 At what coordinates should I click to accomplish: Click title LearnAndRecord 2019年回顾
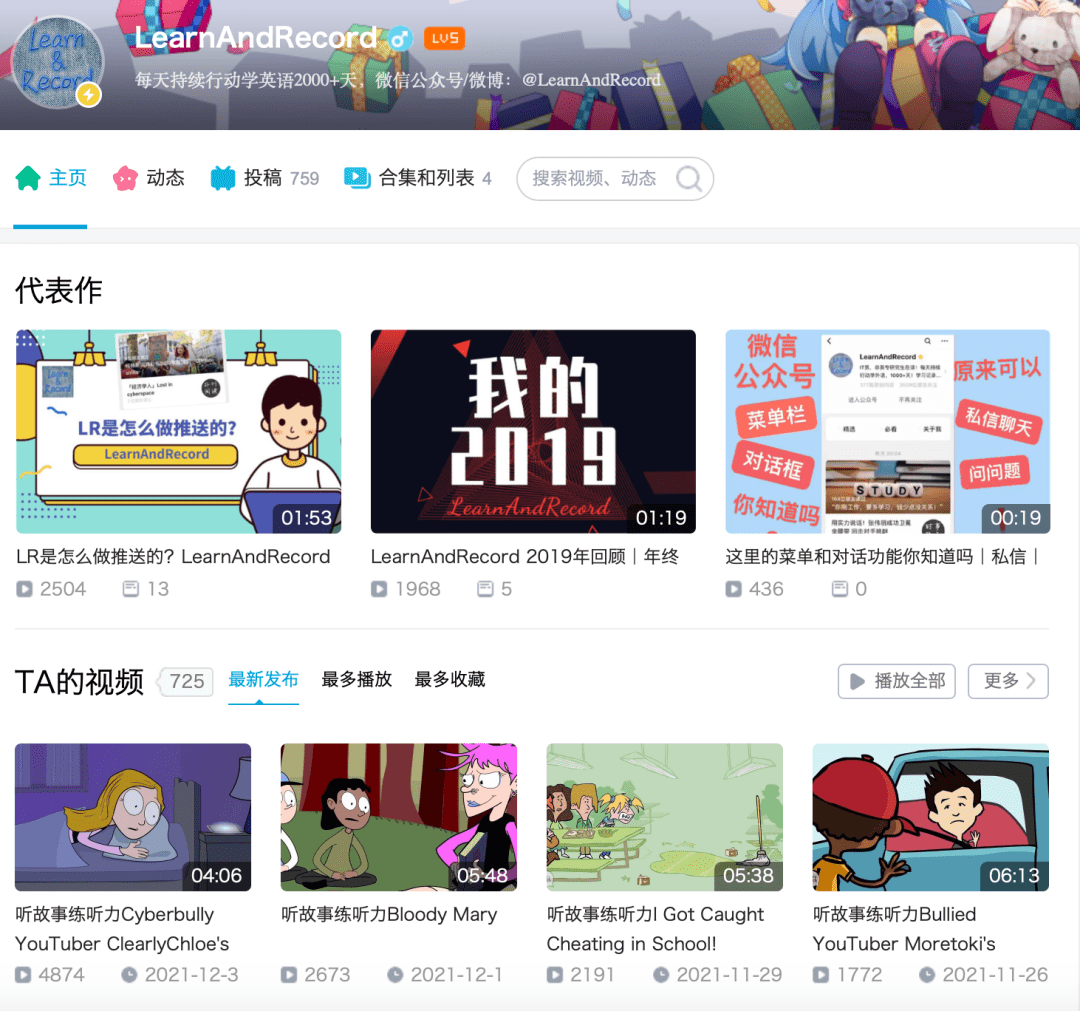pos(525,556)
